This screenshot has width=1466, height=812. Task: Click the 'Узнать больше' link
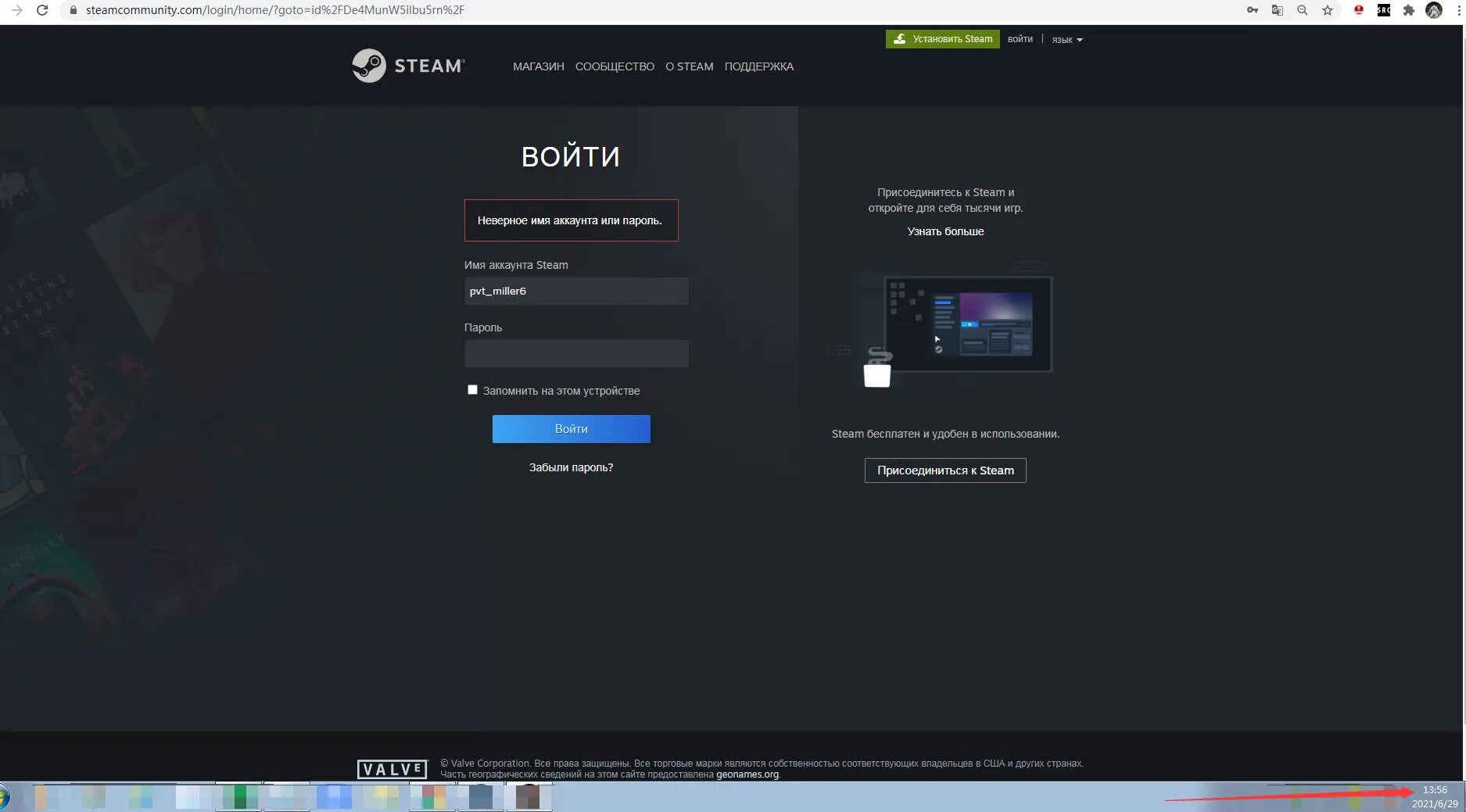[x=945, y=231]
